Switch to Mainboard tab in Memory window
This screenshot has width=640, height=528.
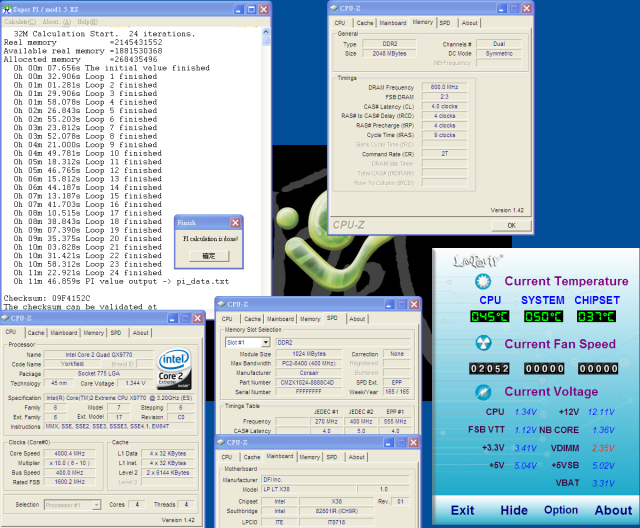click(x=393, y=23)
